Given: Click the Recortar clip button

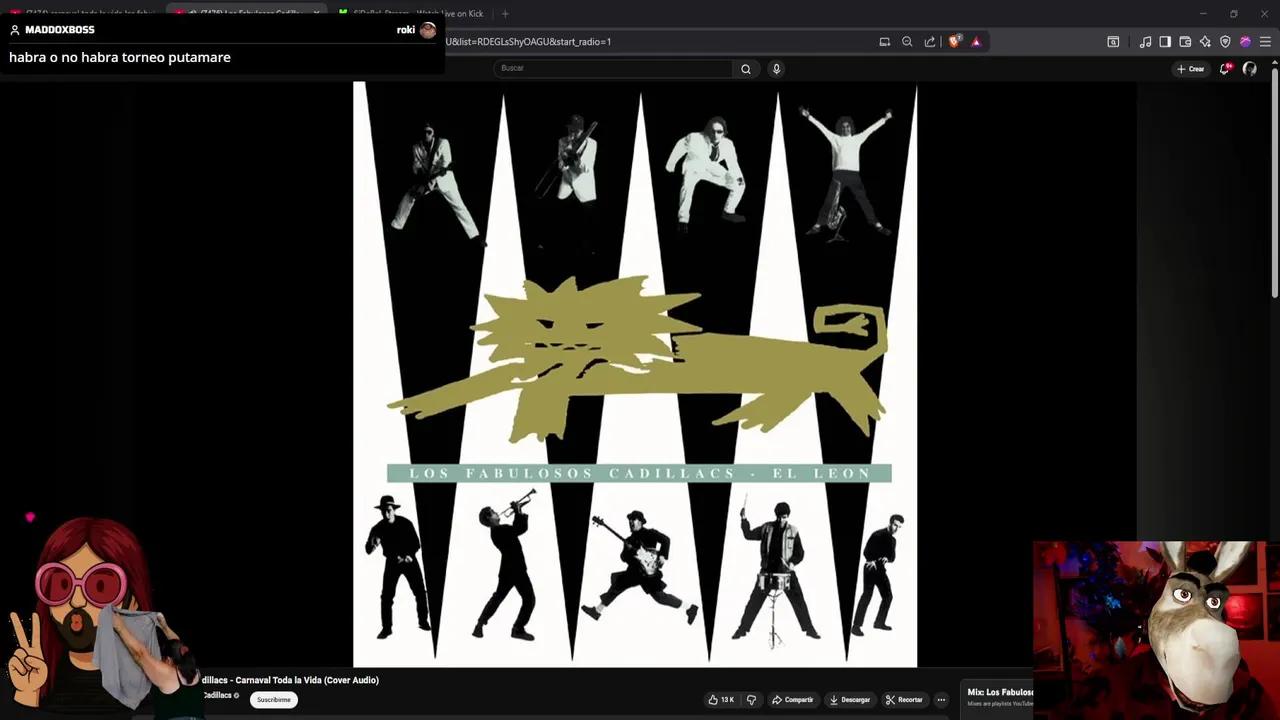Looking at the screenshot, I should point(904,700).
